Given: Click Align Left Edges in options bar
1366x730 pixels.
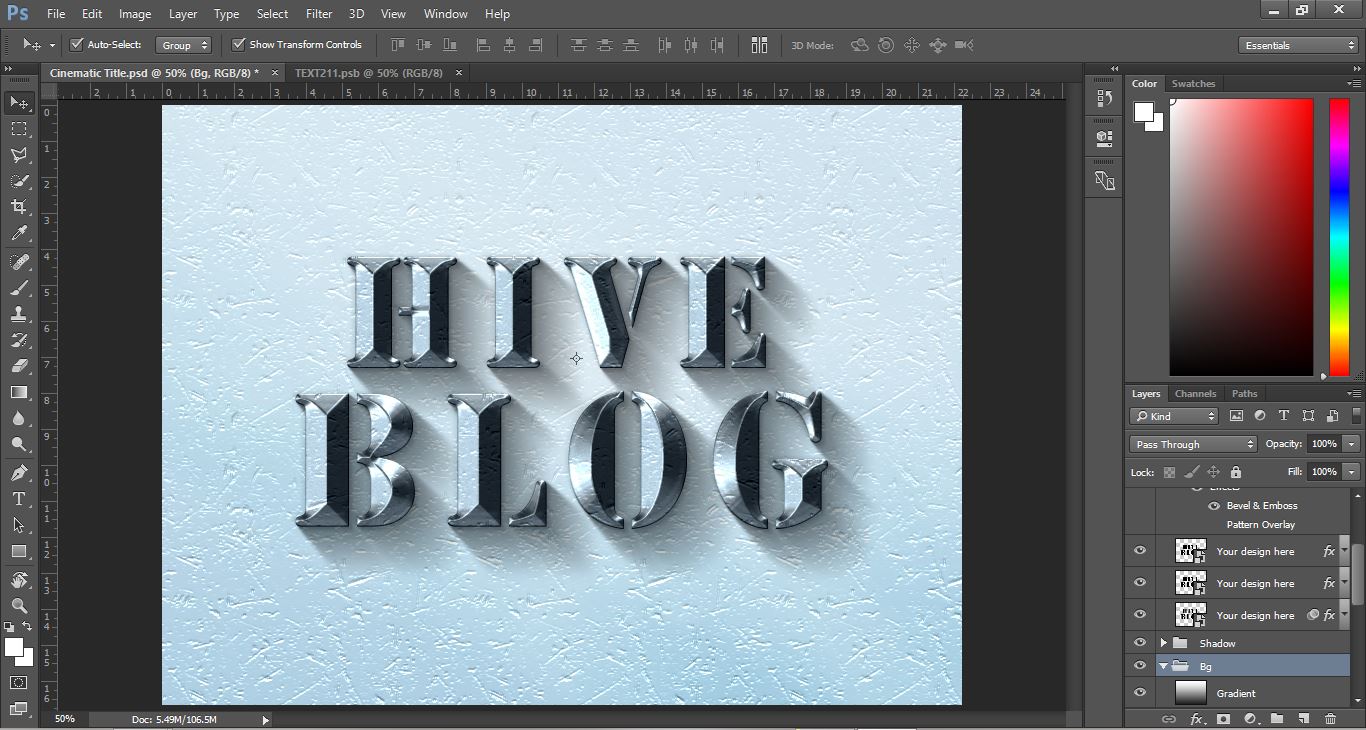Looking at the screenshot, I should point(483,45).
